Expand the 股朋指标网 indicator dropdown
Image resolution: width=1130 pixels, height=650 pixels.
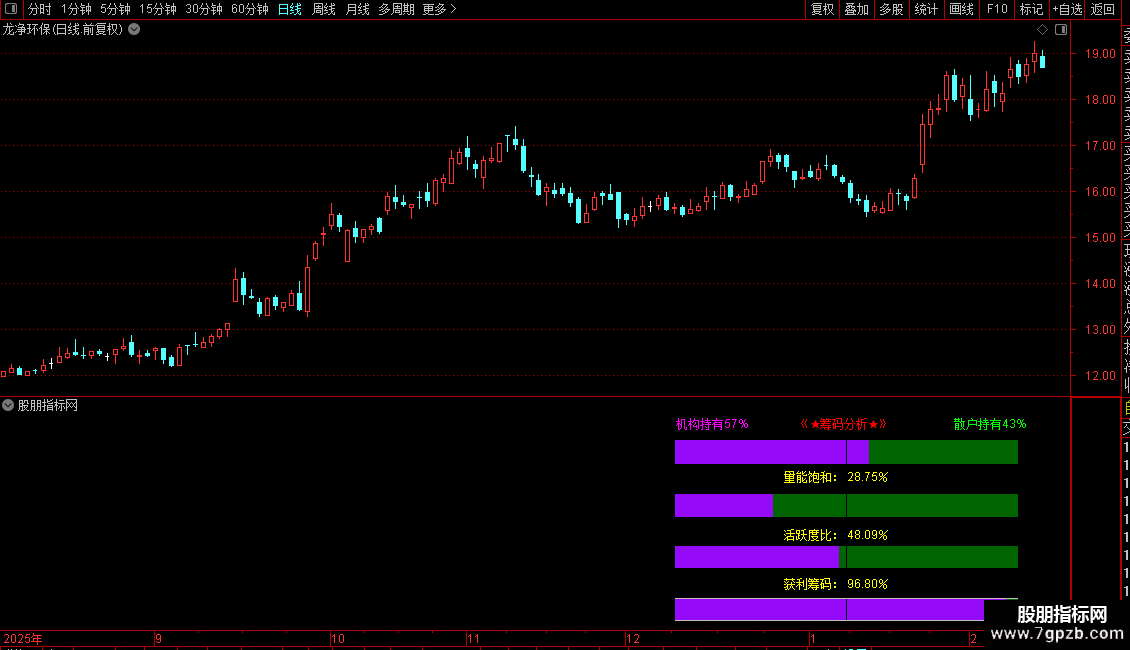coord(8,405)
